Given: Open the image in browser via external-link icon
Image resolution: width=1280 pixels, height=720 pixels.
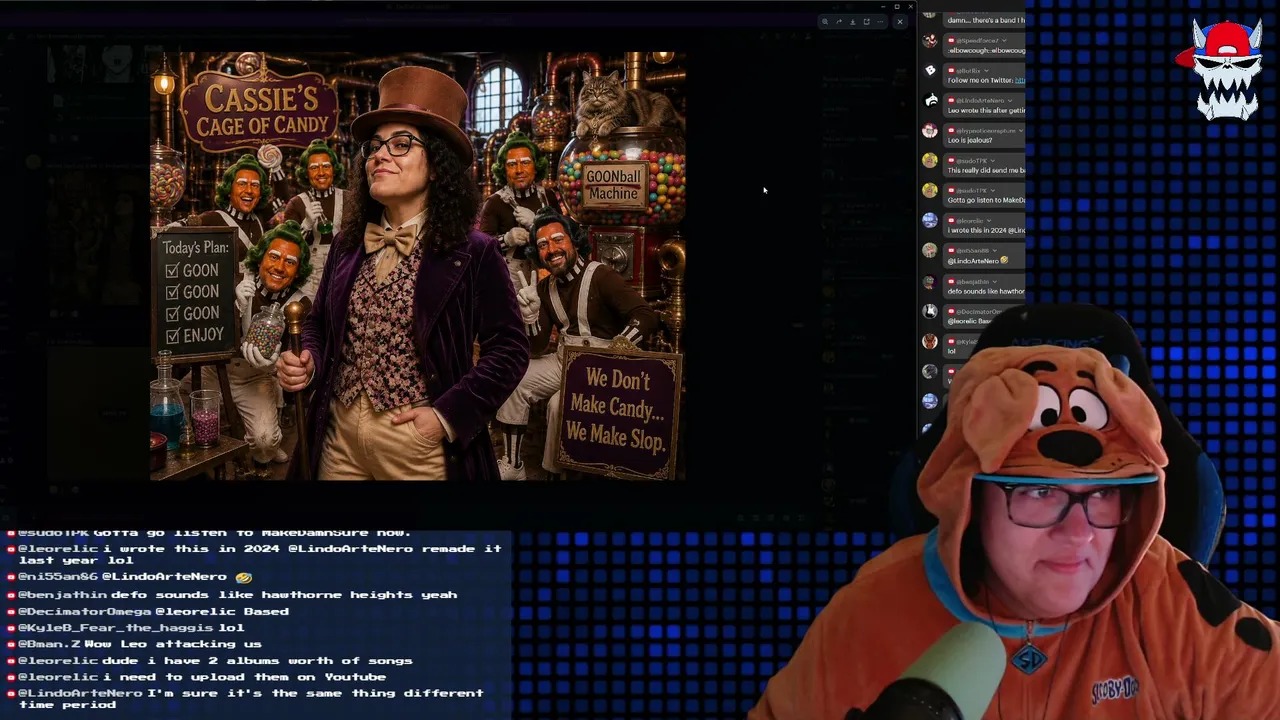Looking at the screenshot, I should coord(866,21).
